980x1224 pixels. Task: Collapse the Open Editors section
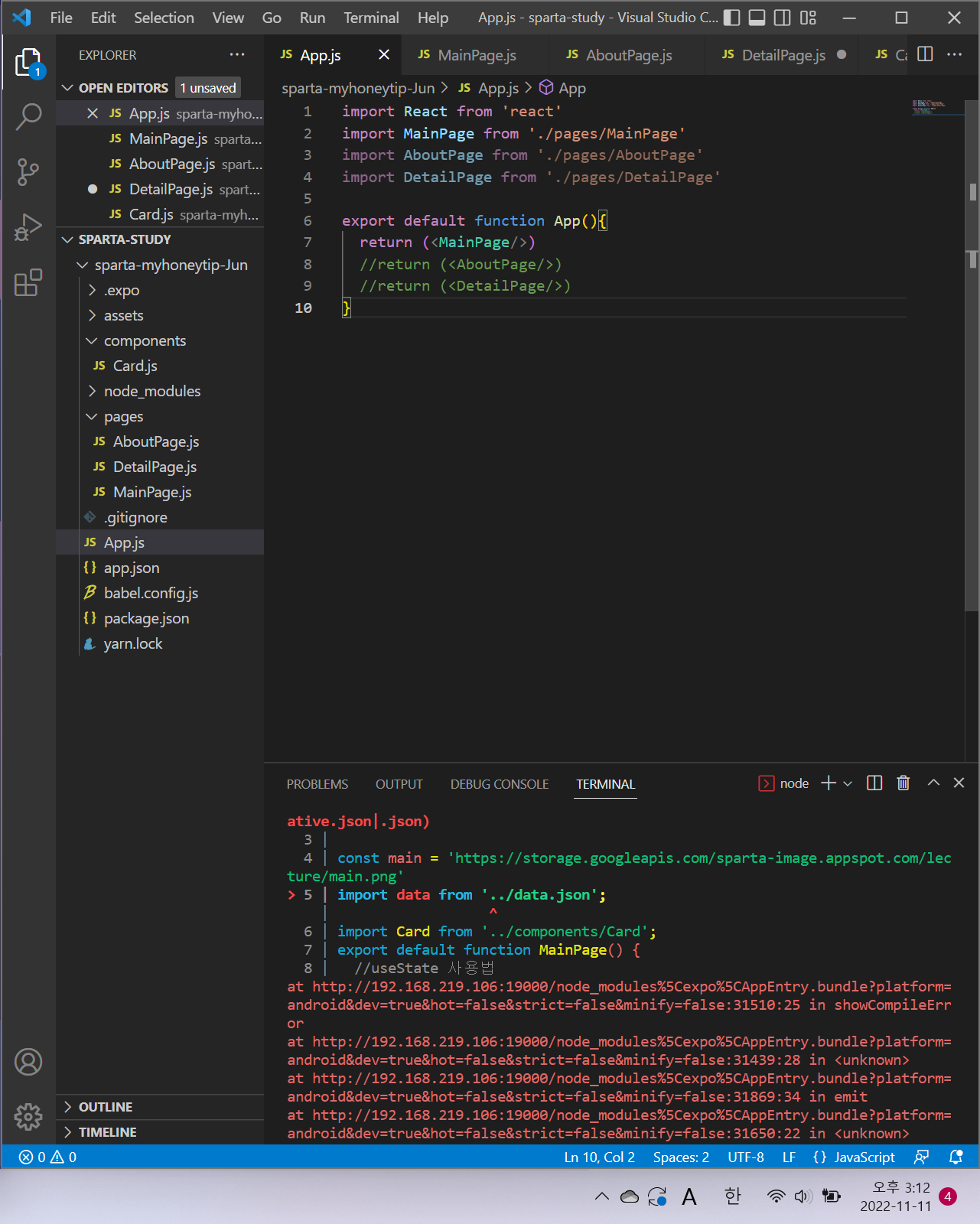(x=67, y=88)
